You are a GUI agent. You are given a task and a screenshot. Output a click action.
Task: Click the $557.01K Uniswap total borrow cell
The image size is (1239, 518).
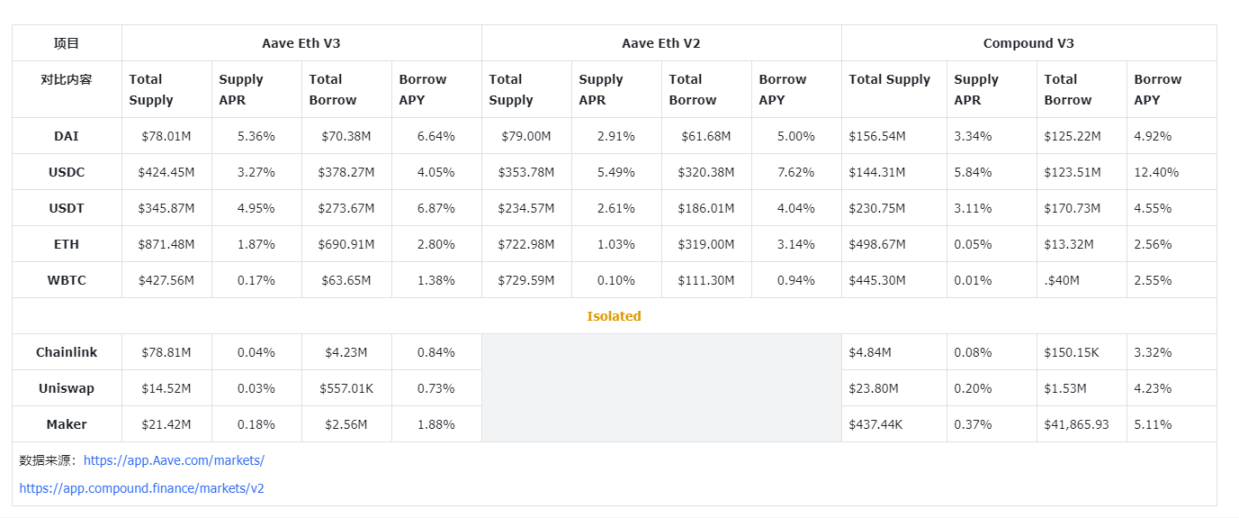(x=348, y=388)
